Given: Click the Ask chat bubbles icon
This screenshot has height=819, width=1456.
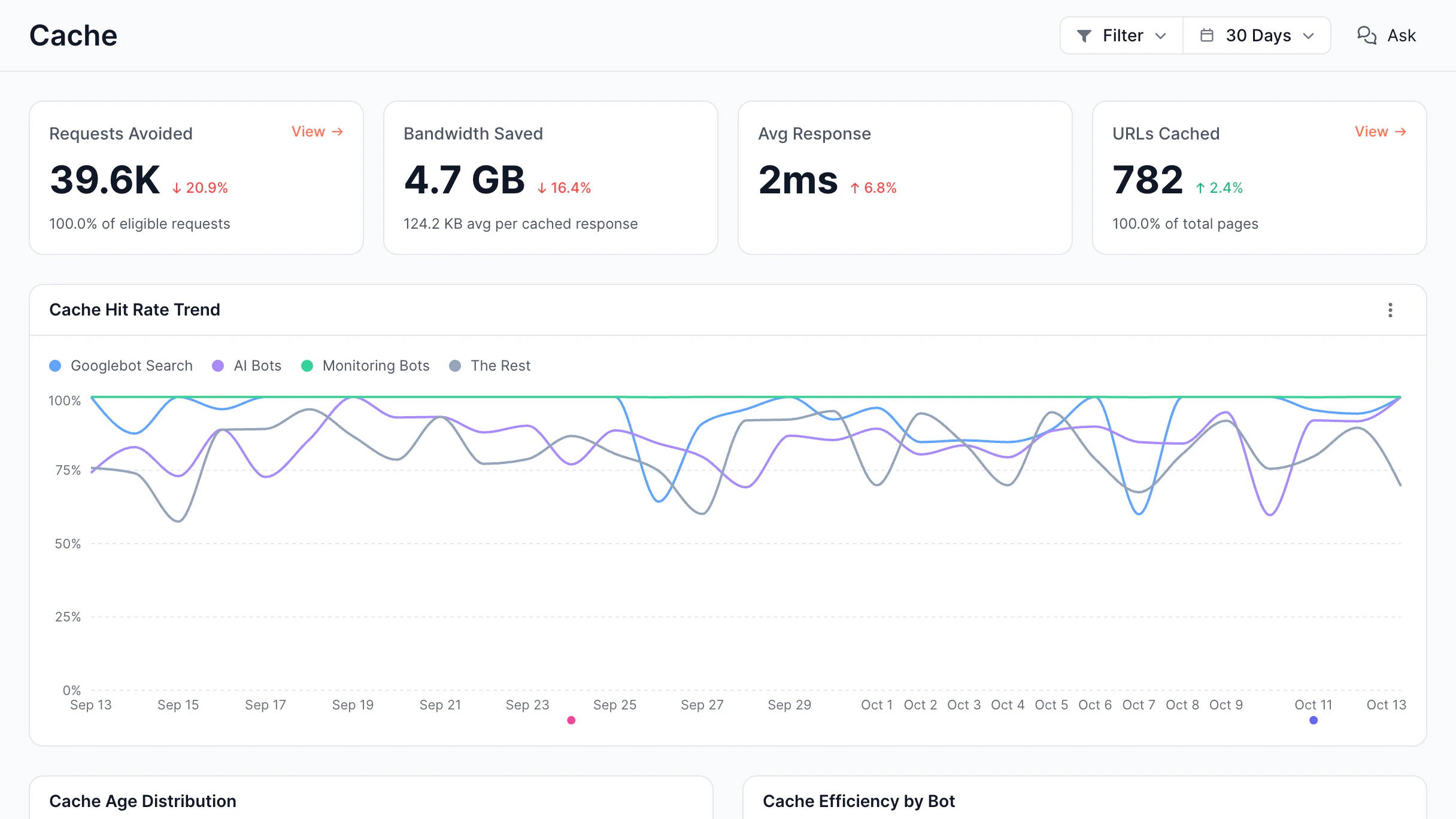Looking at the screenshot, I should pos(1367,35).
